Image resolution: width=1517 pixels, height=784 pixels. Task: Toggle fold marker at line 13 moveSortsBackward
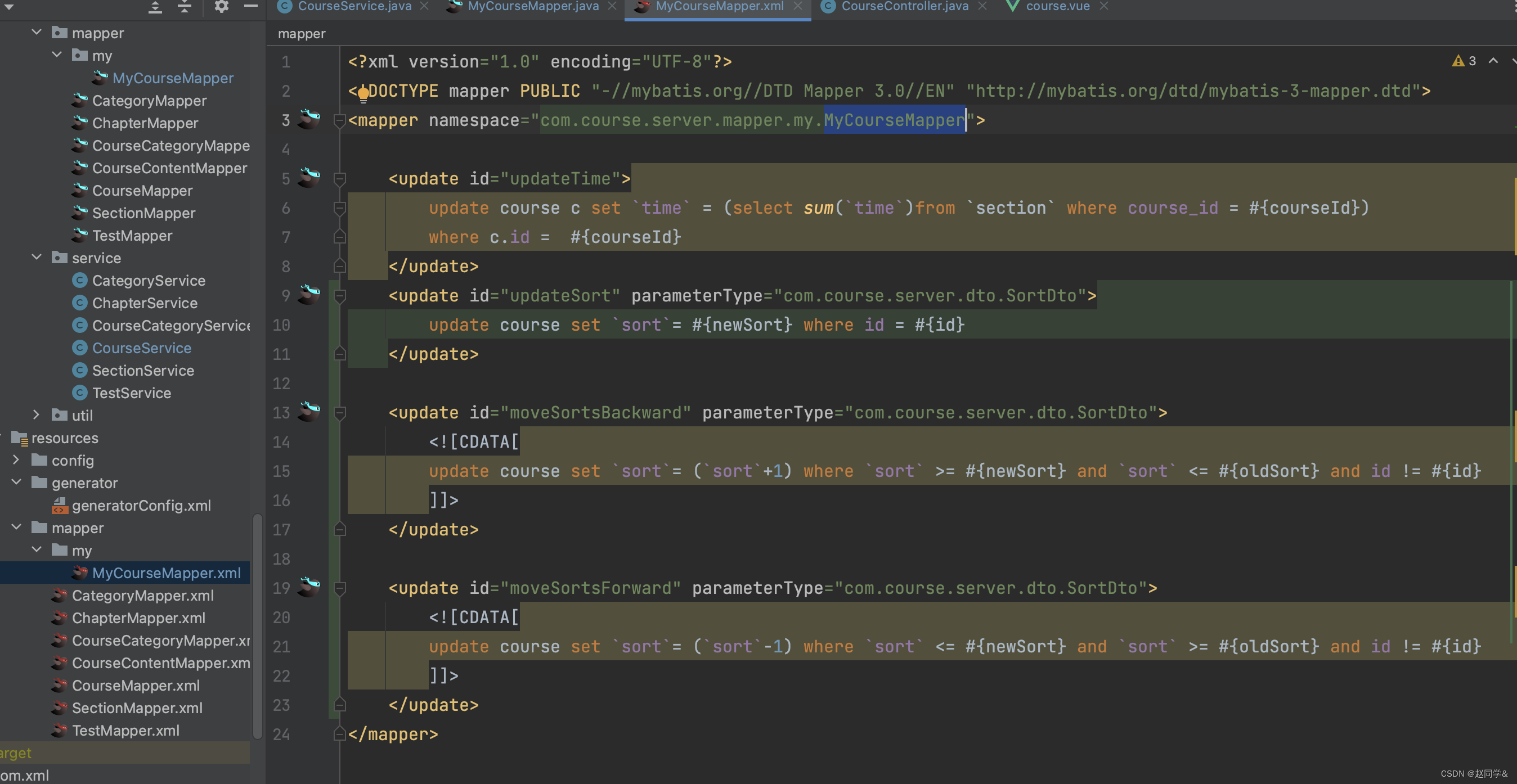point(340,413)
